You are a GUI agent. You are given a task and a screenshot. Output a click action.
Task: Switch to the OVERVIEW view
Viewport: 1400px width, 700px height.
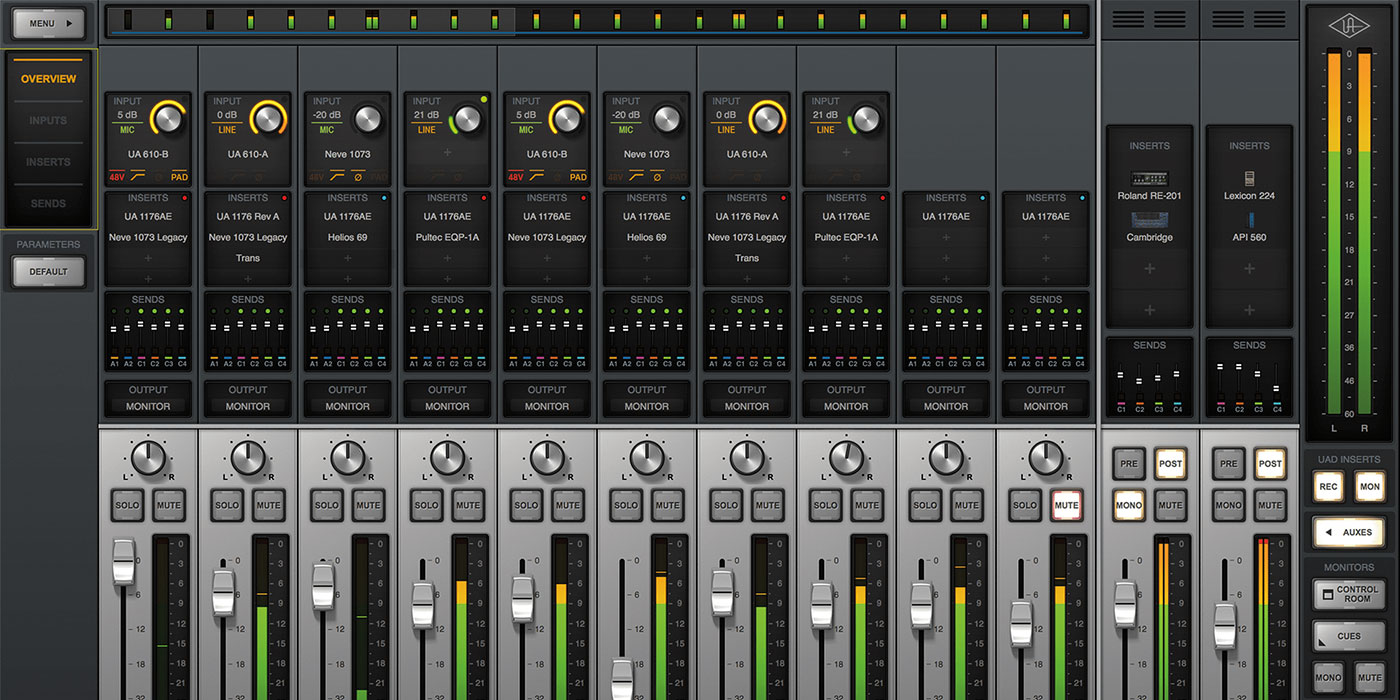click(49, 79)
